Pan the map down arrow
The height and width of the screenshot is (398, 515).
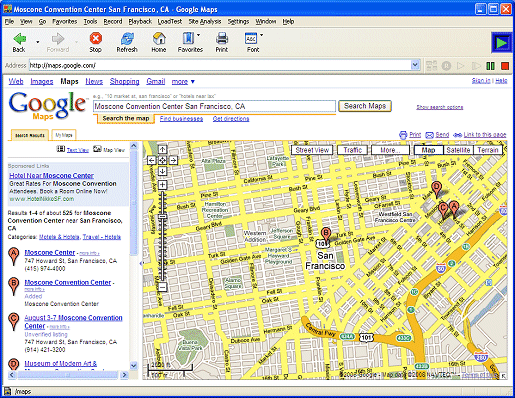(x=162, y=171)
